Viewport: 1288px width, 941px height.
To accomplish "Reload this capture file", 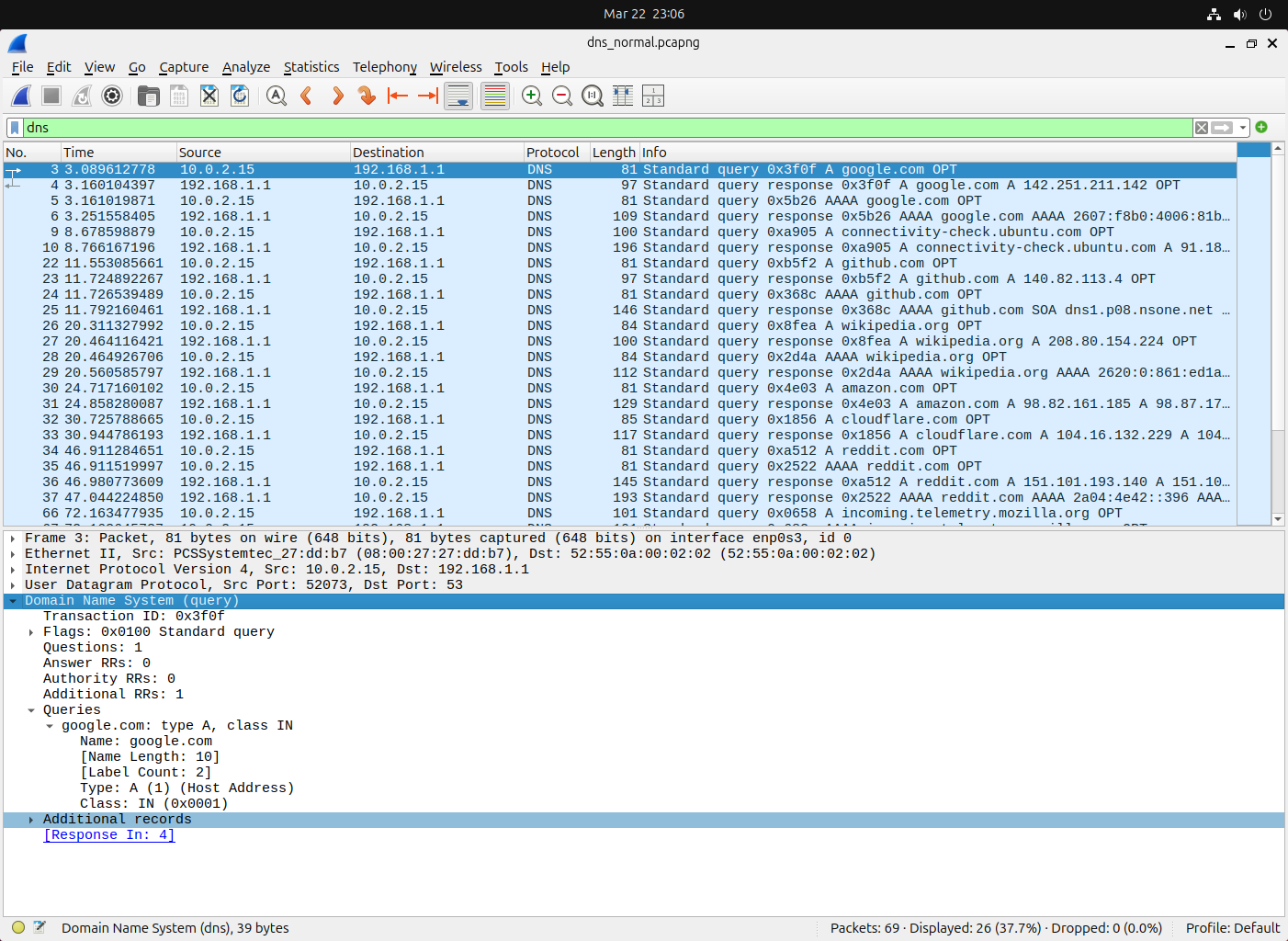I will (240, 96).
